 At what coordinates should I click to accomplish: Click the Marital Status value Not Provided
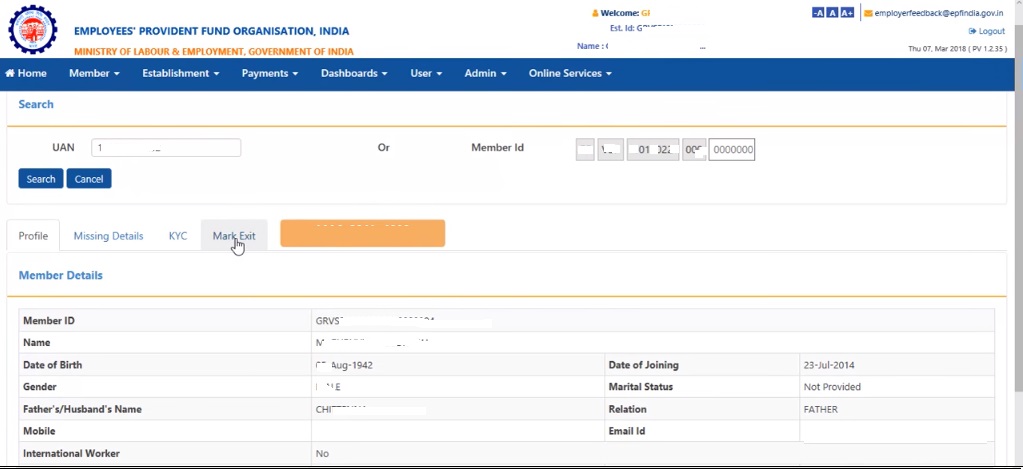pos(832,387)
